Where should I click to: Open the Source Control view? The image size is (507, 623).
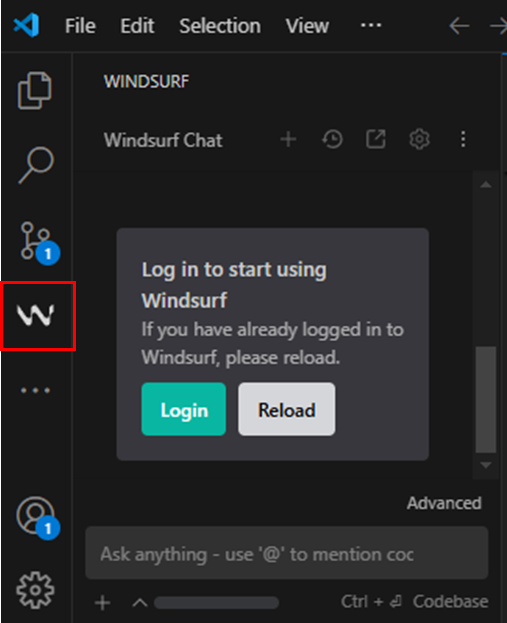[x=38, y=243]
